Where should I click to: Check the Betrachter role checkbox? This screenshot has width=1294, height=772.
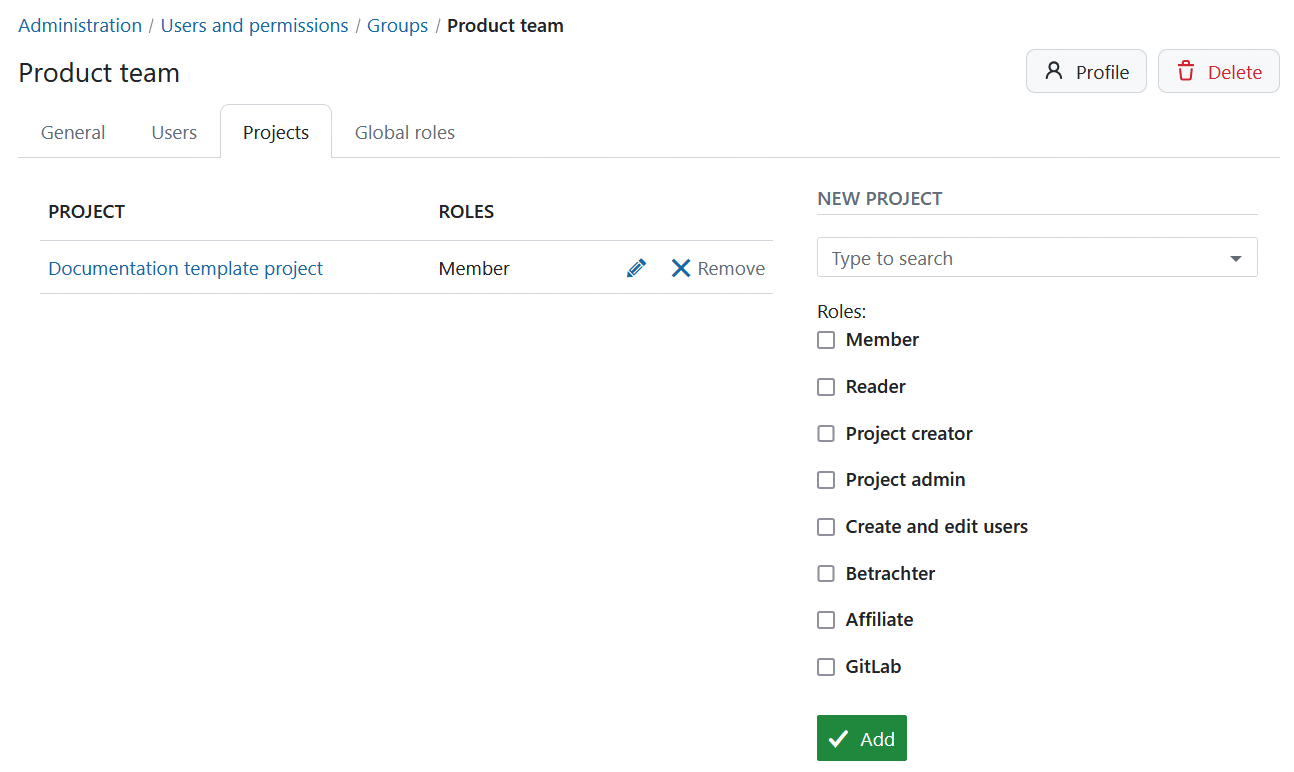825,573
